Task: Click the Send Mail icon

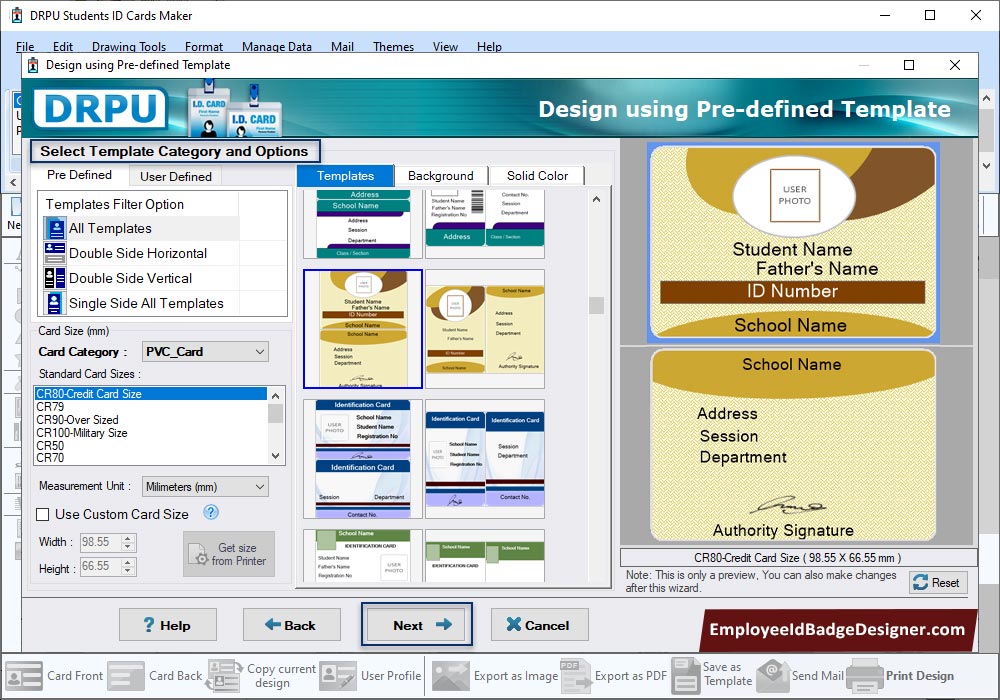Action: 773,676
